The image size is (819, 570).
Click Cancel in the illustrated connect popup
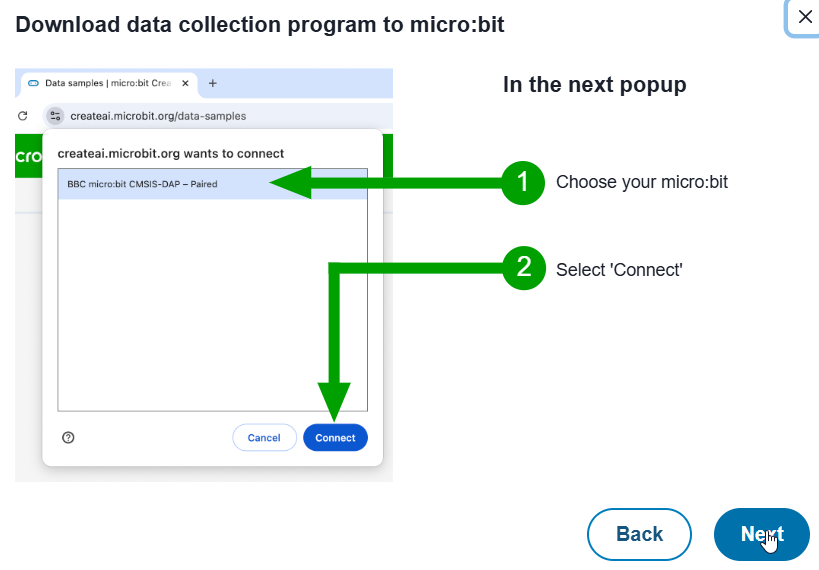pyautogui.click(x=264, y=438)
